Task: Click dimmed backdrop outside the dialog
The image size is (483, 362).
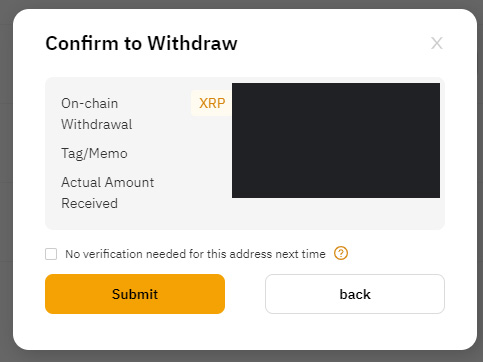Action: pyautogui.click(x=6, y=181)
